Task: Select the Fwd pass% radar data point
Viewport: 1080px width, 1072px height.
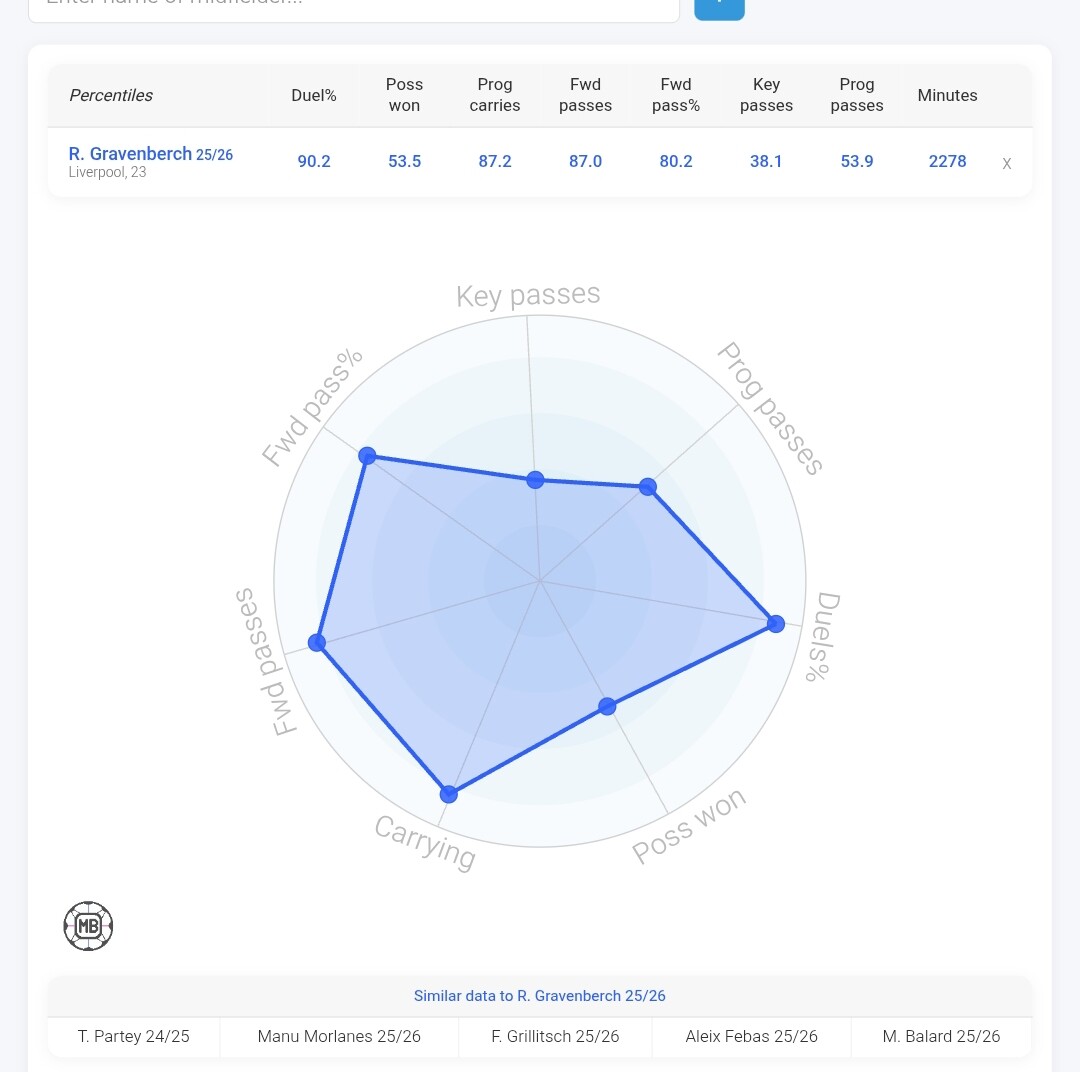Action: click(367, 456)
